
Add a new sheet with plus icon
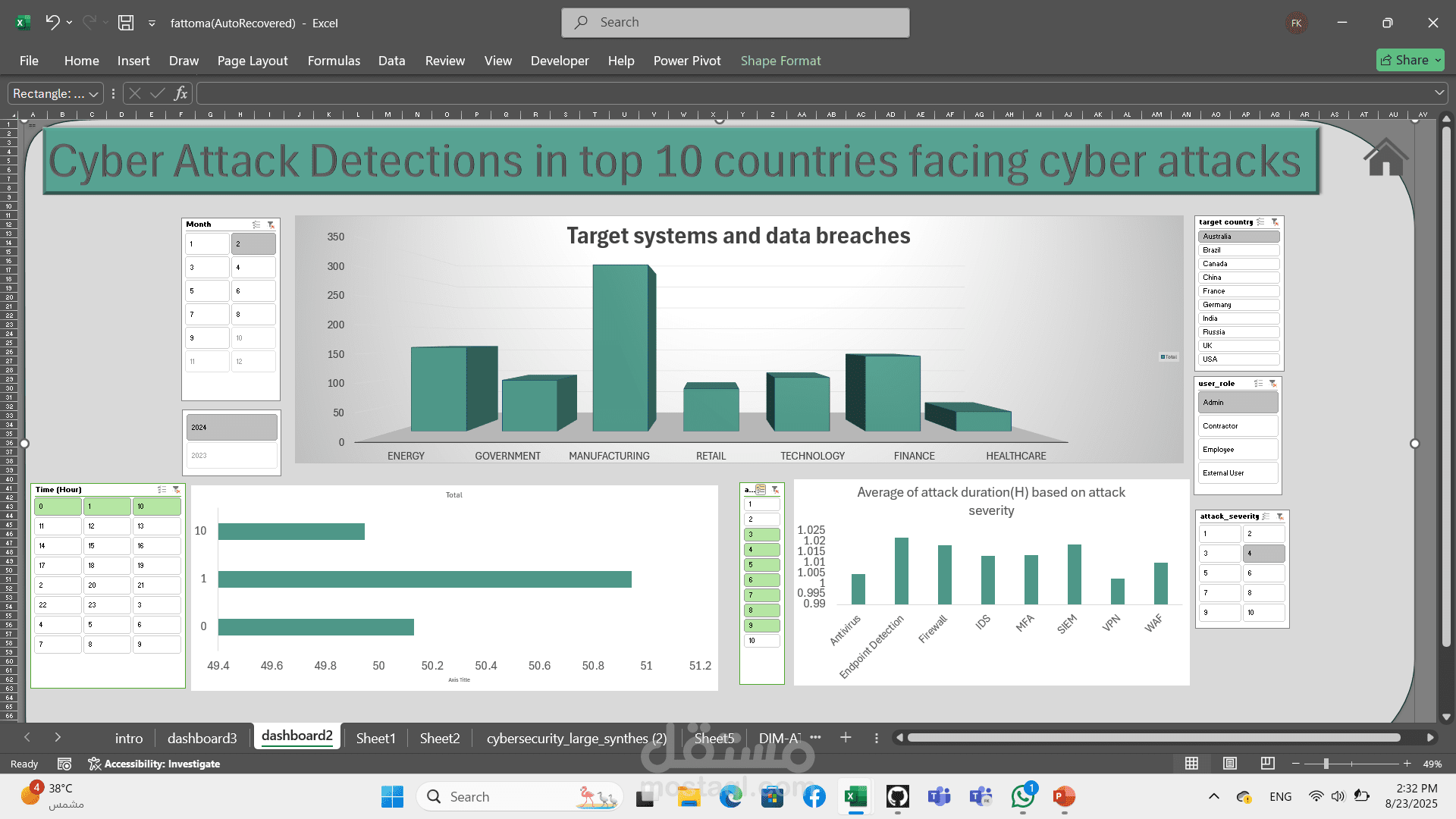coord(846,738)
